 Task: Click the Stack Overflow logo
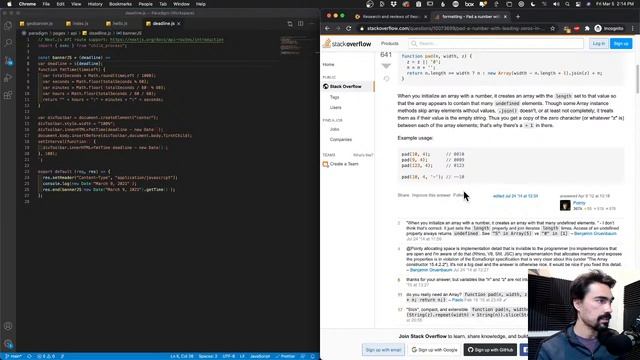(347, 44)
